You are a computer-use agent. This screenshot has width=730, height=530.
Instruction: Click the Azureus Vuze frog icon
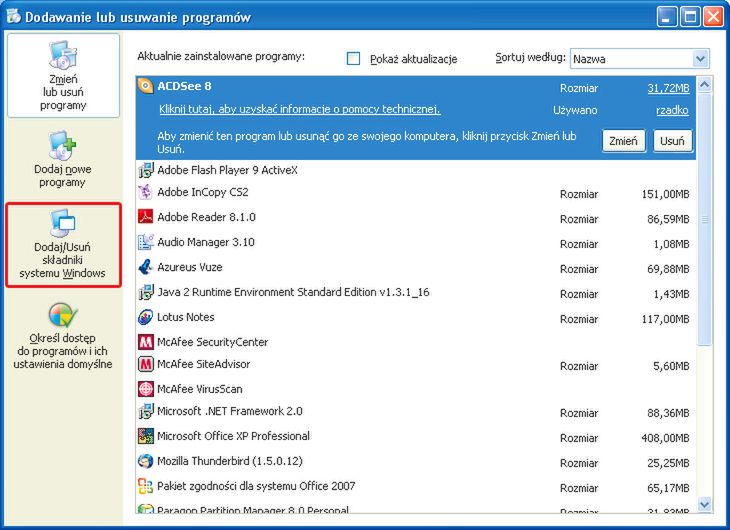[144, 267]
